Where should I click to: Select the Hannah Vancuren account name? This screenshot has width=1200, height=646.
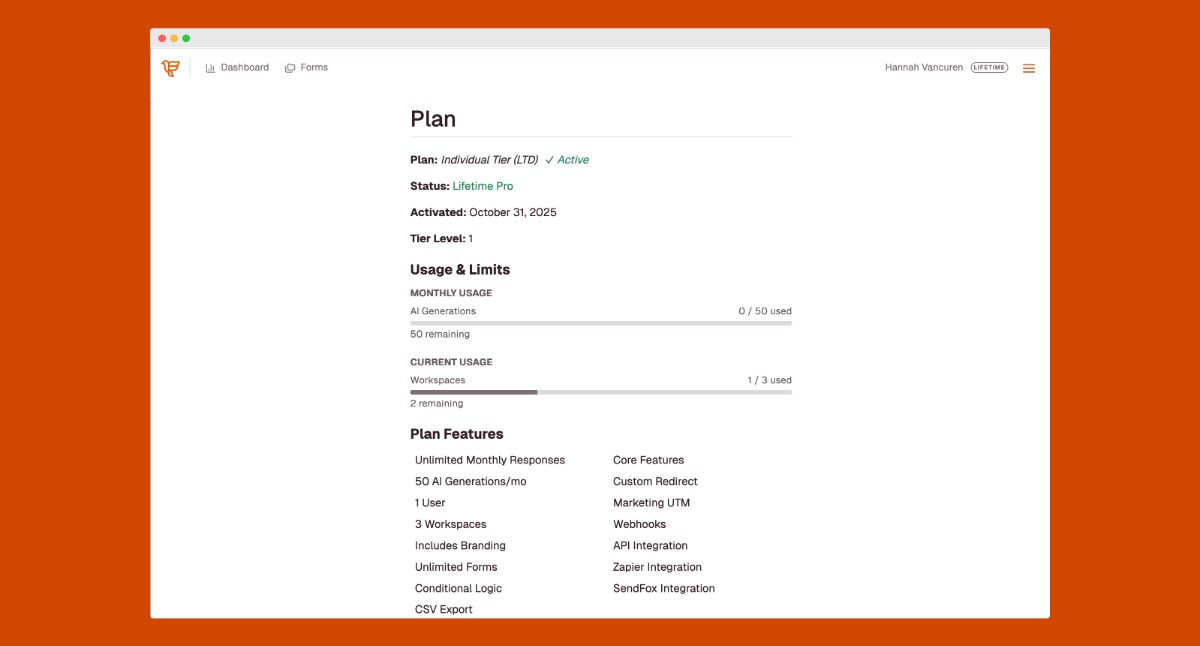coord(924,68)
